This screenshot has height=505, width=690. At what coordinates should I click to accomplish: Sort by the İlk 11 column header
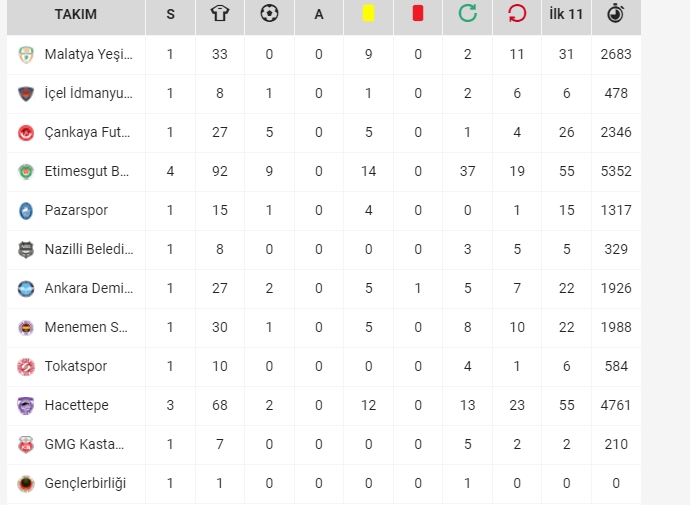tap(566, 14)
